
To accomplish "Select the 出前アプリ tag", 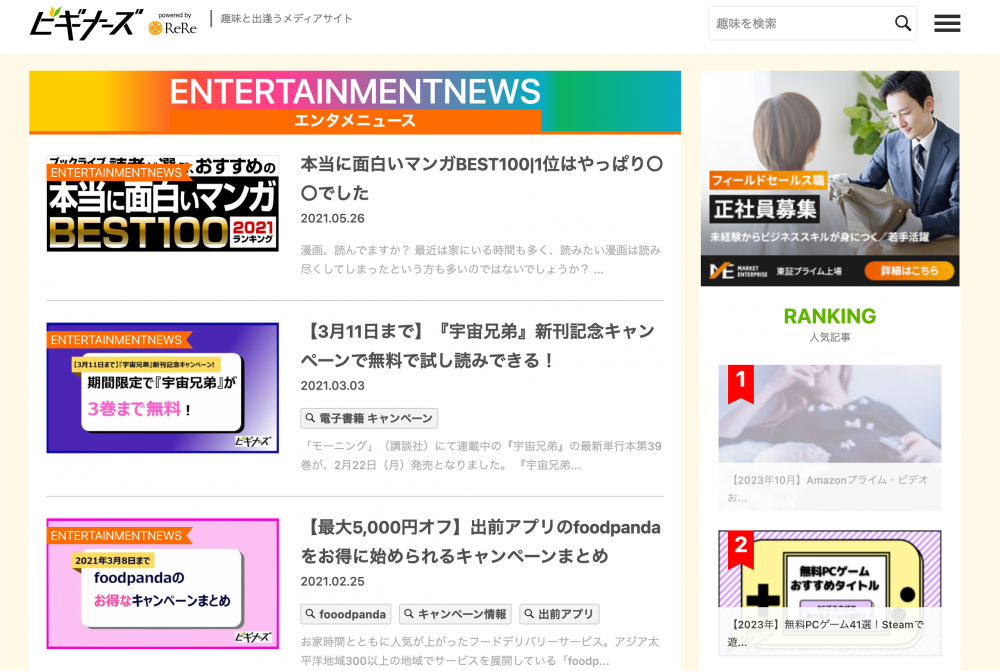I will [559, 614].
